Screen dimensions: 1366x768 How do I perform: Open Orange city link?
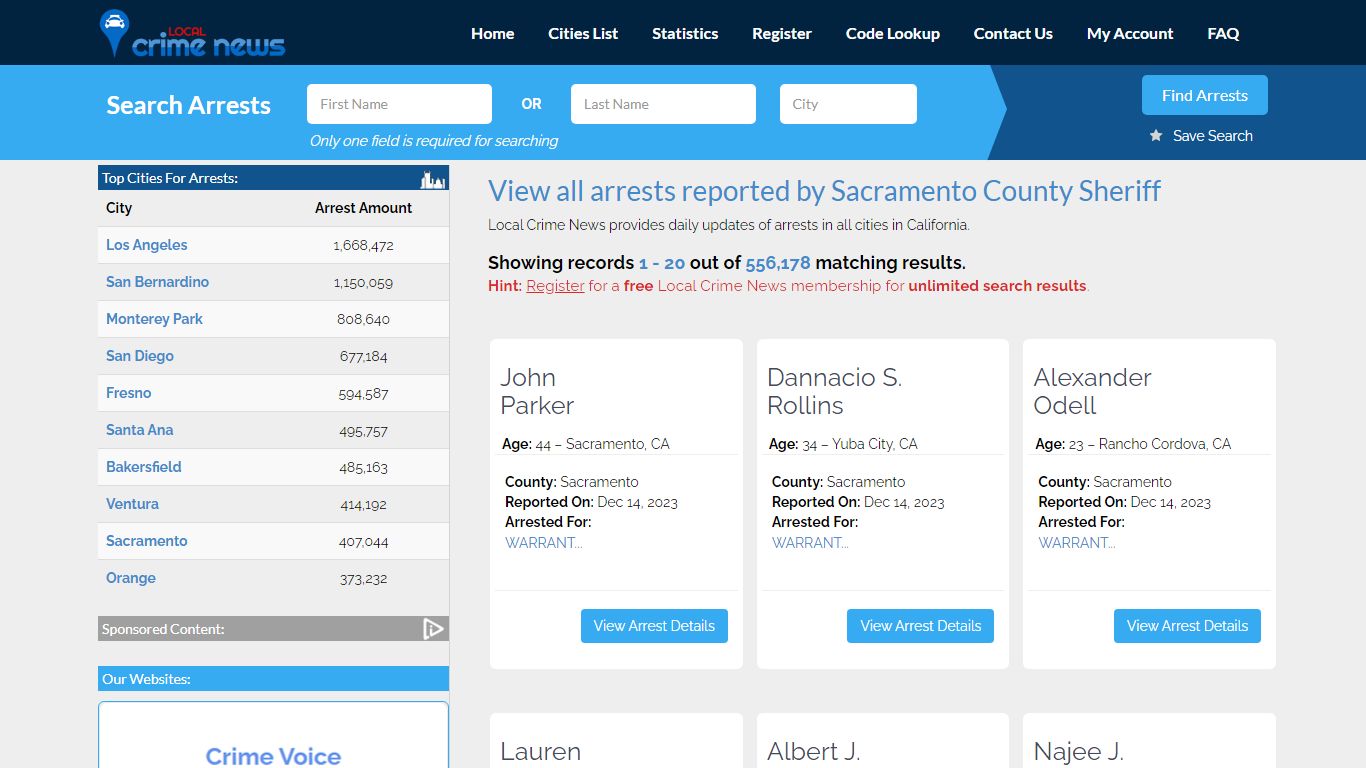pyautogui.click(x=131, y=578)
